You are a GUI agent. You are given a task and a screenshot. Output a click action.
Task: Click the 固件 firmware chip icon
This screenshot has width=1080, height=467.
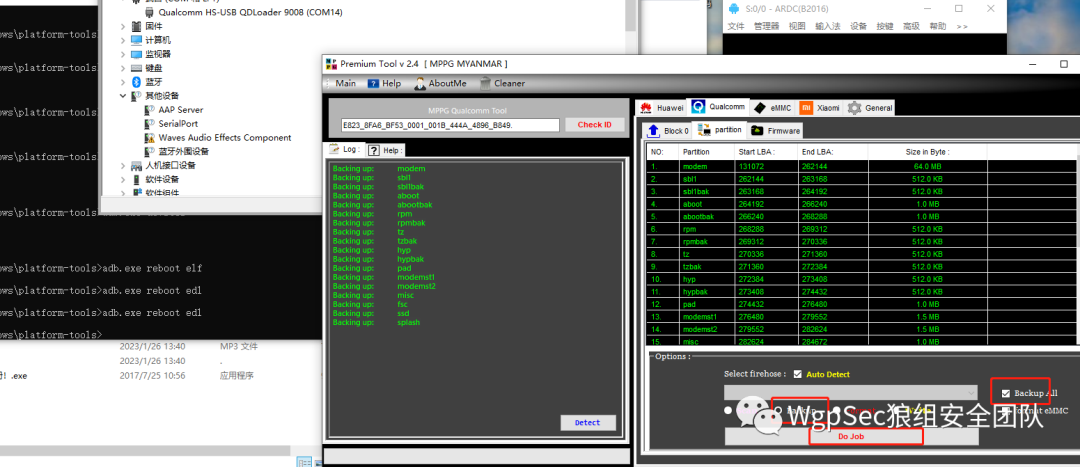click(x=136, y=26)
